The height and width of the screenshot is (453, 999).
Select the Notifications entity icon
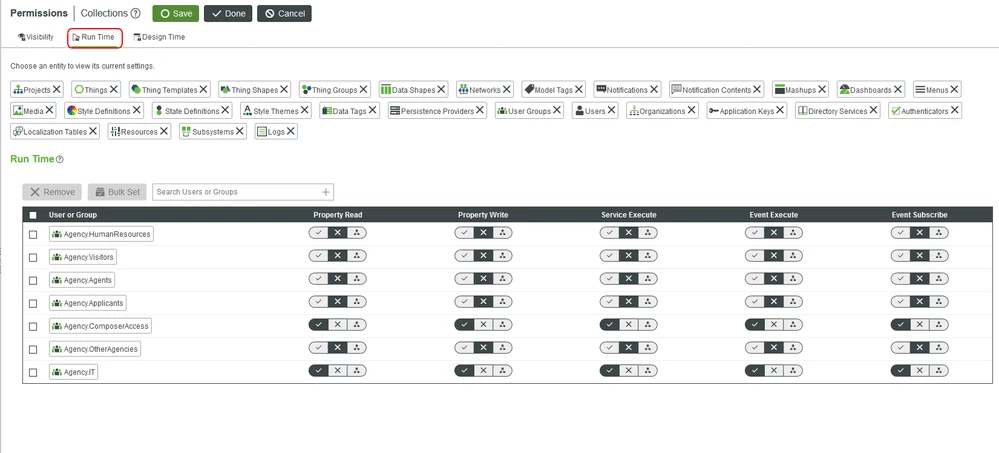pyautogui.click(x=601, y=89)
